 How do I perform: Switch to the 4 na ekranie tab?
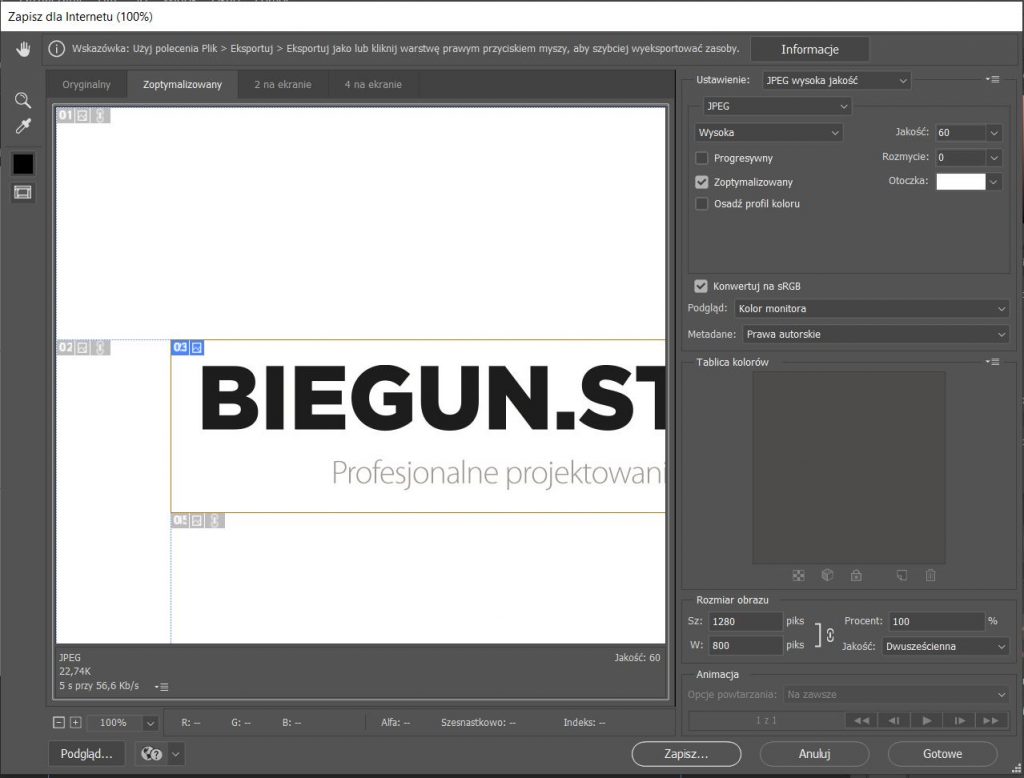373,84
